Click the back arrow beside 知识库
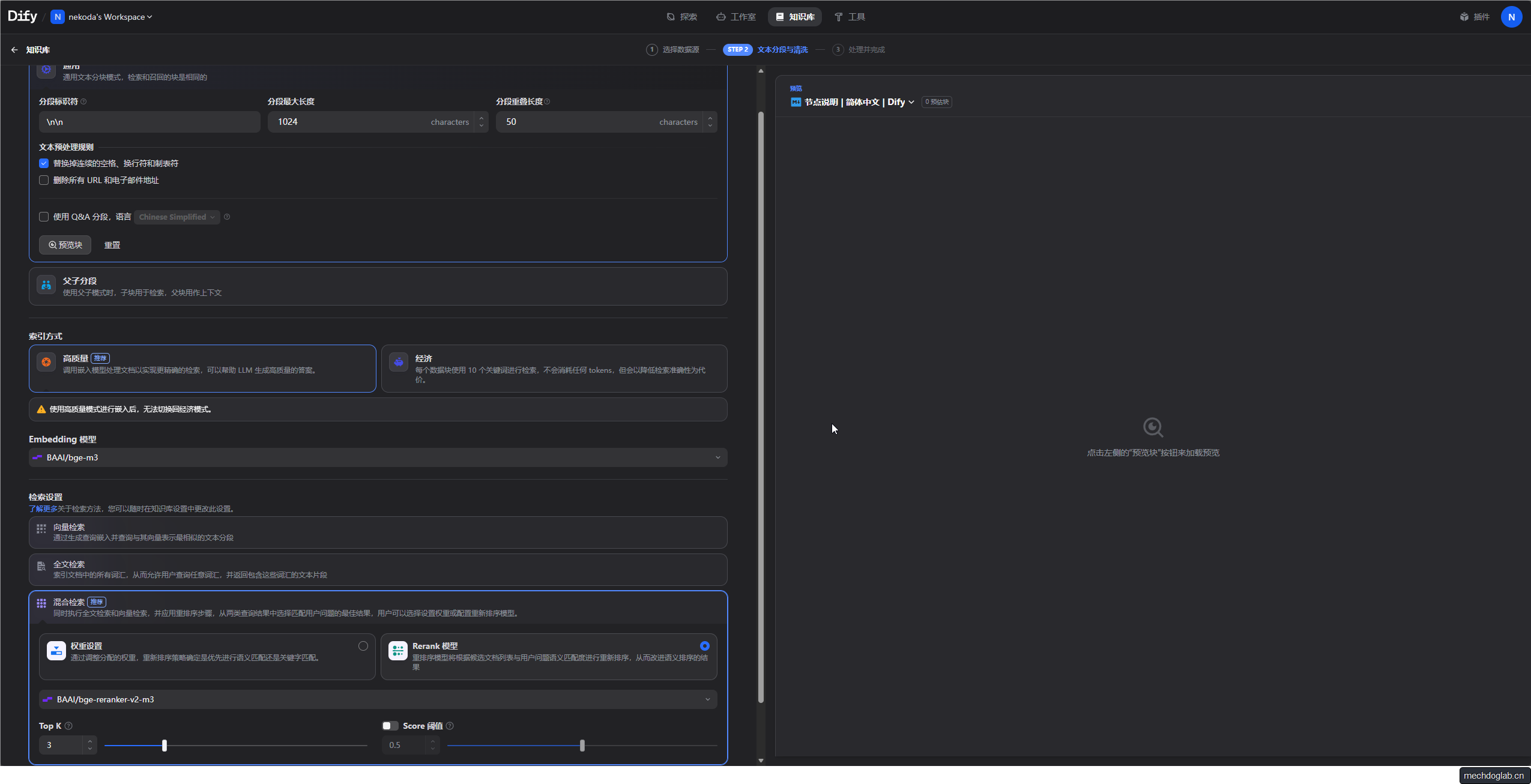 point(14,50)
